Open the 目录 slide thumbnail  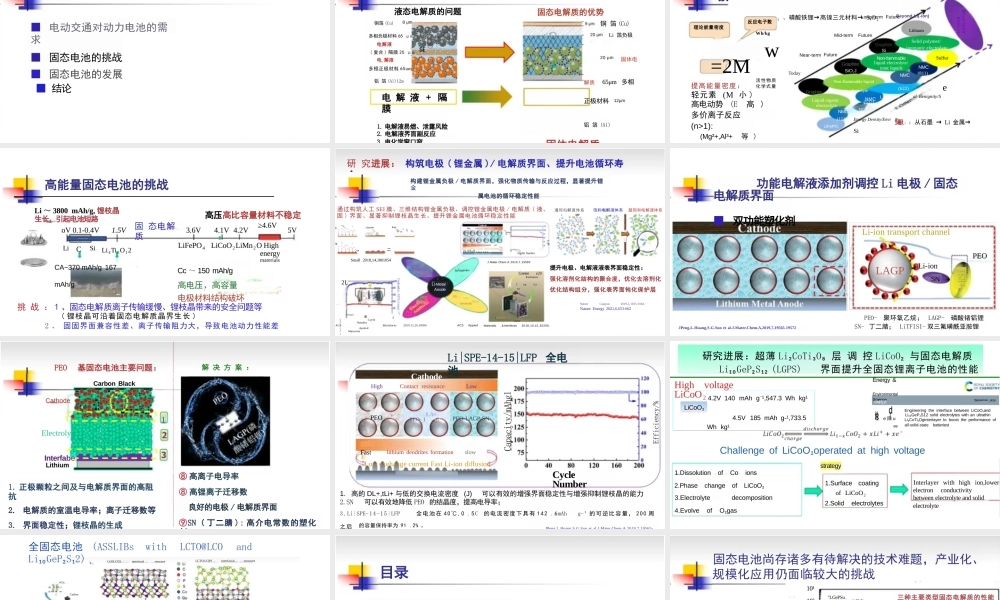coord(500,567)
